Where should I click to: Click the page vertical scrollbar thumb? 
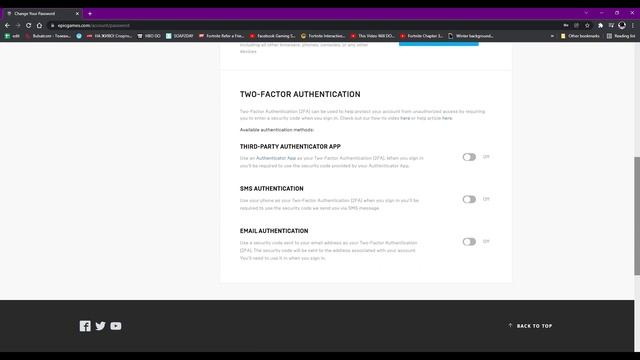(637, 216)
